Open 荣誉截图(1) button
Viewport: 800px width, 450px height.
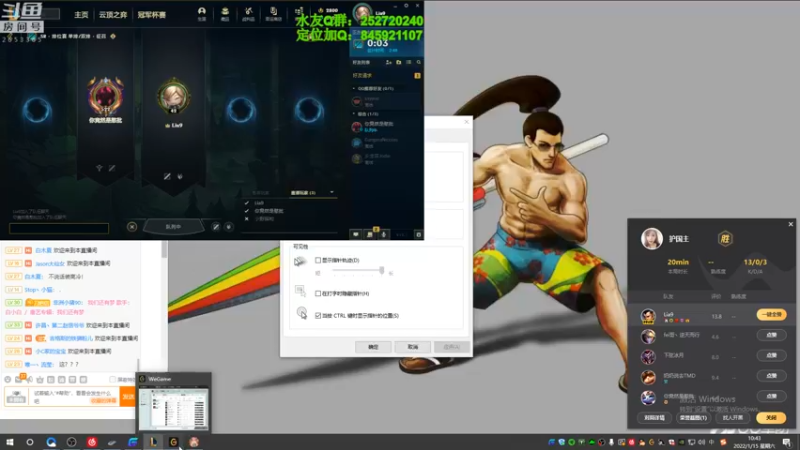pyautogui.click(x=693, y=418)
